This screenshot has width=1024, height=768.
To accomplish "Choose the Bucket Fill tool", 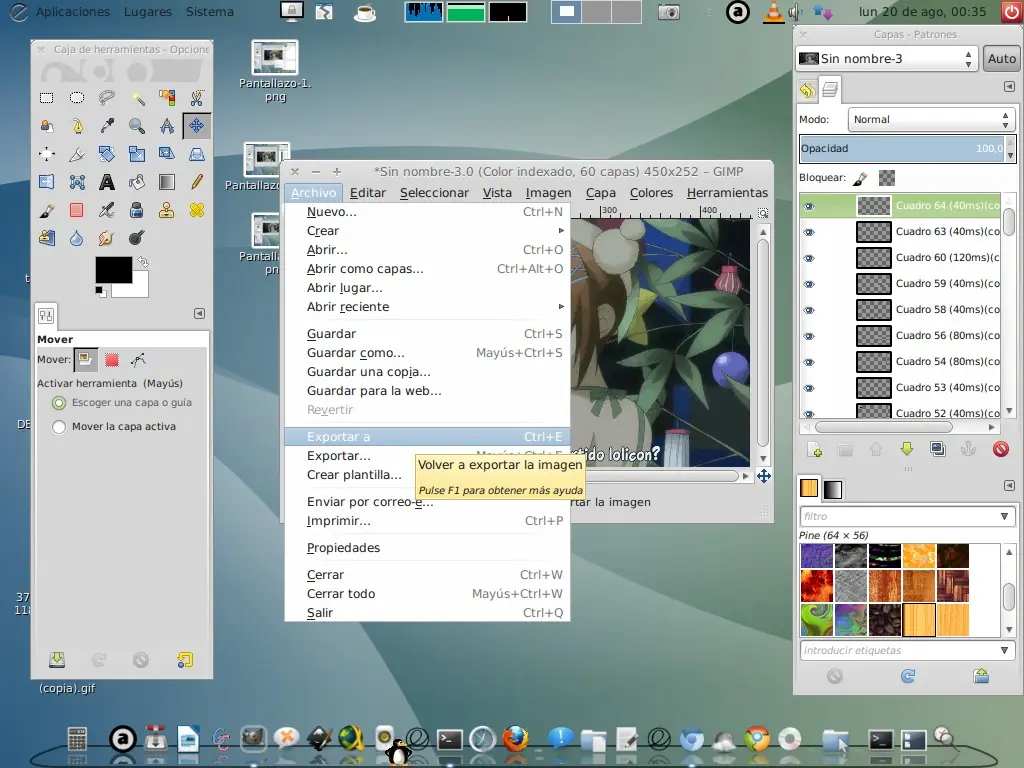I will [137, 182].
